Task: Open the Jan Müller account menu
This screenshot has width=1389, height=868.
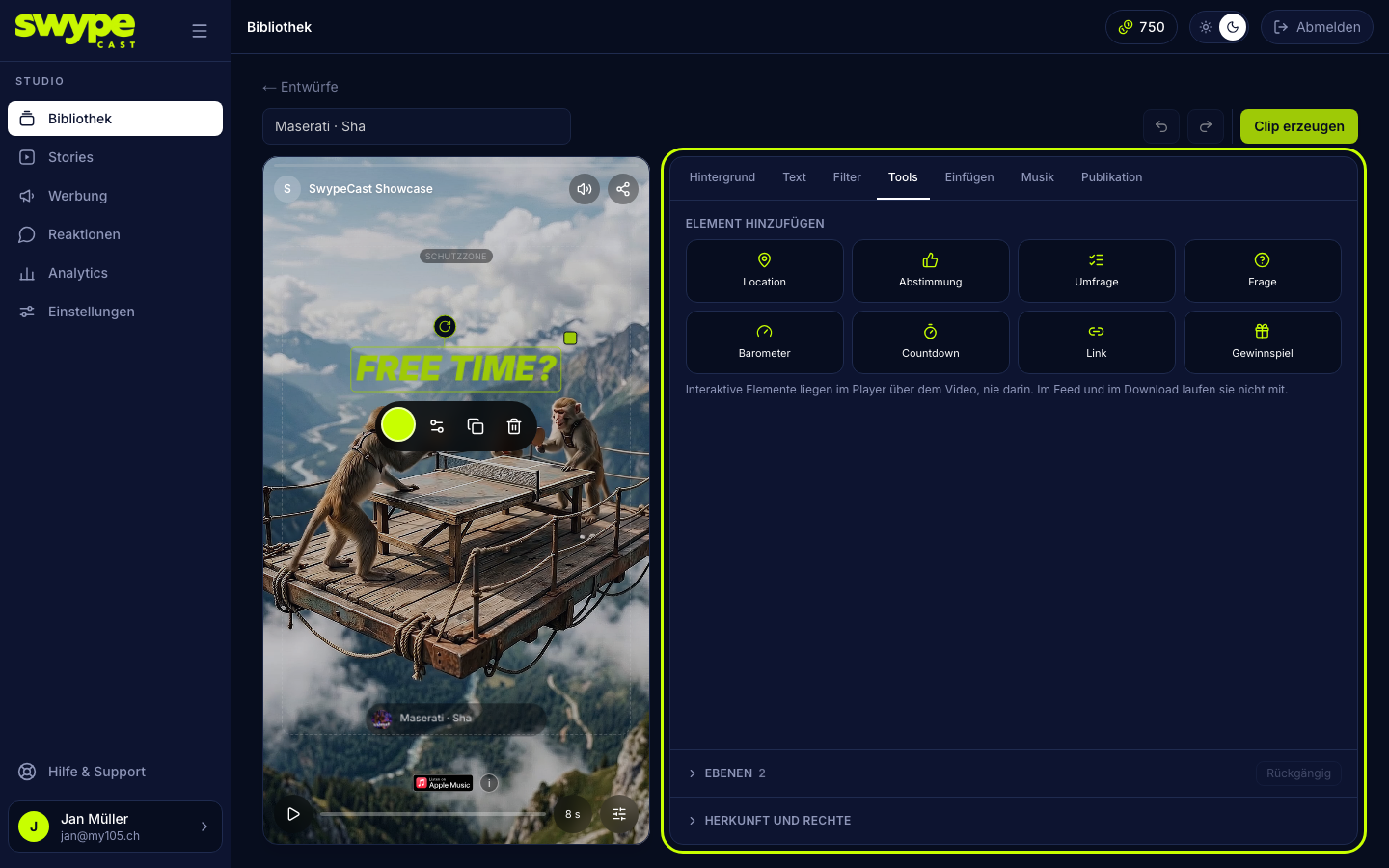Action: [x=116, y=827]
